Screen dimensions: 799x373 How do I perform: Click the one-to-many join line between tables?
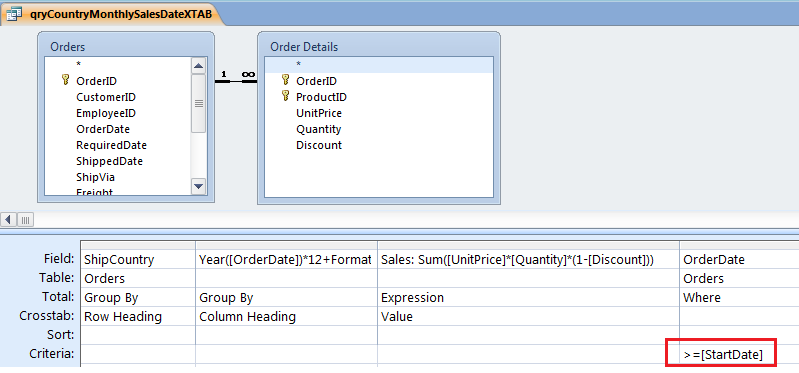coord(236,81)
